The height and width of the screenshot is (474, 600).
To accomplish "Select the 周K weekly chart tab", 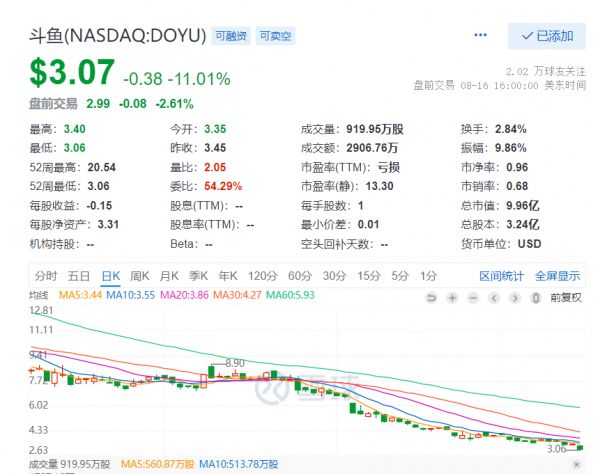I will coord(139,275).
